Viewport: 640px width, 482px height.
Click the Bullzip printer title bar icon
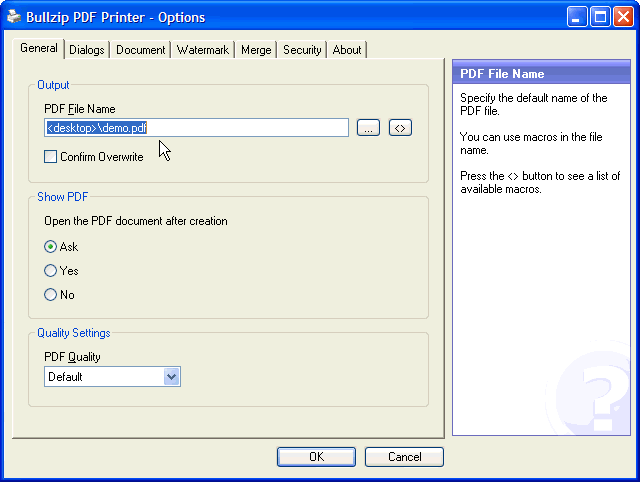point(13,17)
